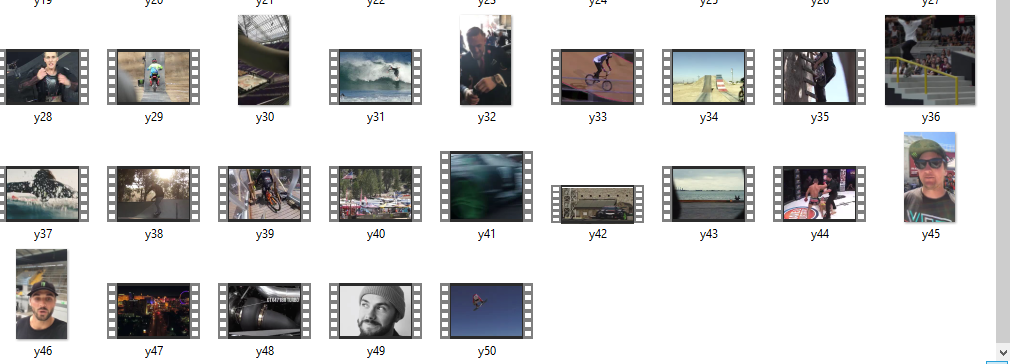1010x364 pixels.
Task: Select the y34 ramp video thumbnail
Action: coord(709,77)
